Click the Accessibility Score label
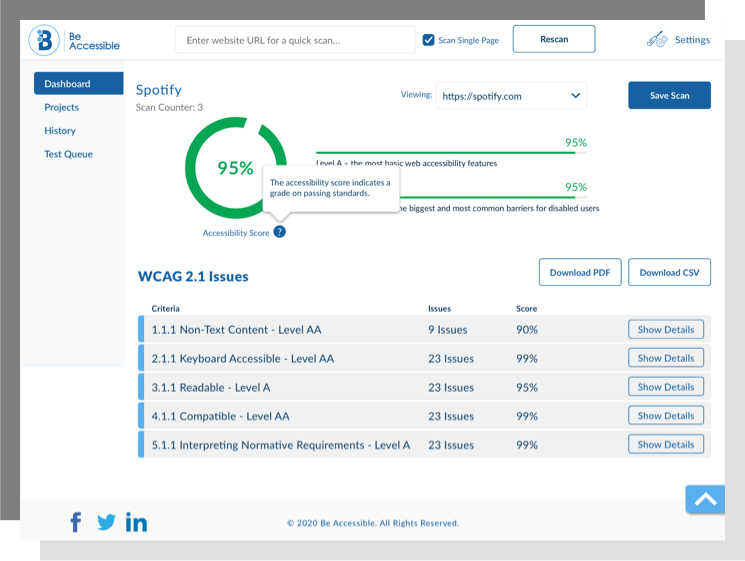The image size is (745, 561). tap(236, 233)
